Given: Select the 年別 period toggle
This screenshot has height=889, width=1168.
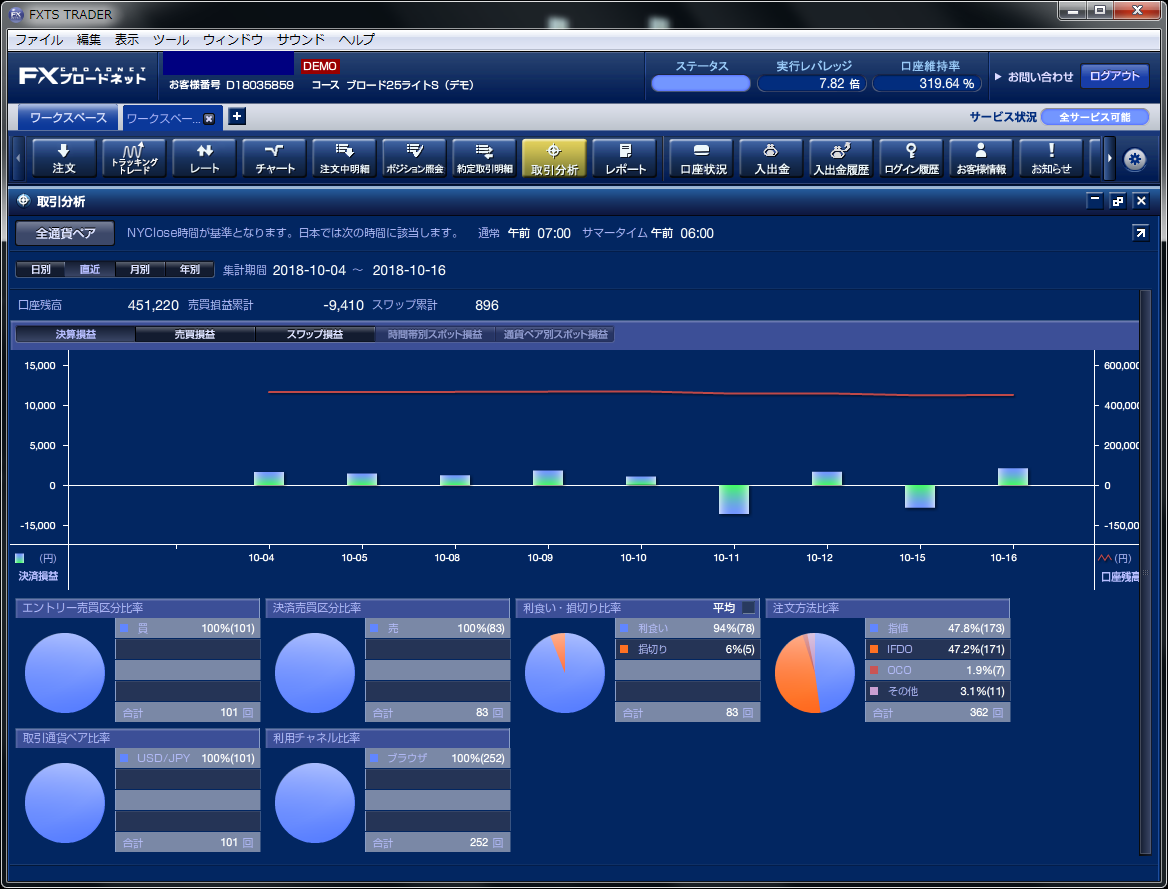Looking at the screenshot, I should point(189,270).
